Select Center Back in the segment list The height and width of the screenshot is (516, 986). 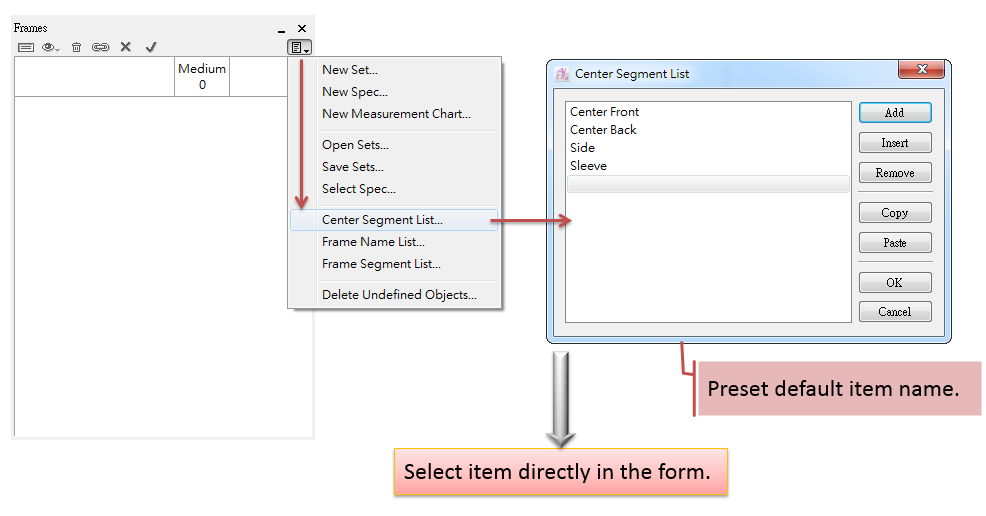(603, 130)
